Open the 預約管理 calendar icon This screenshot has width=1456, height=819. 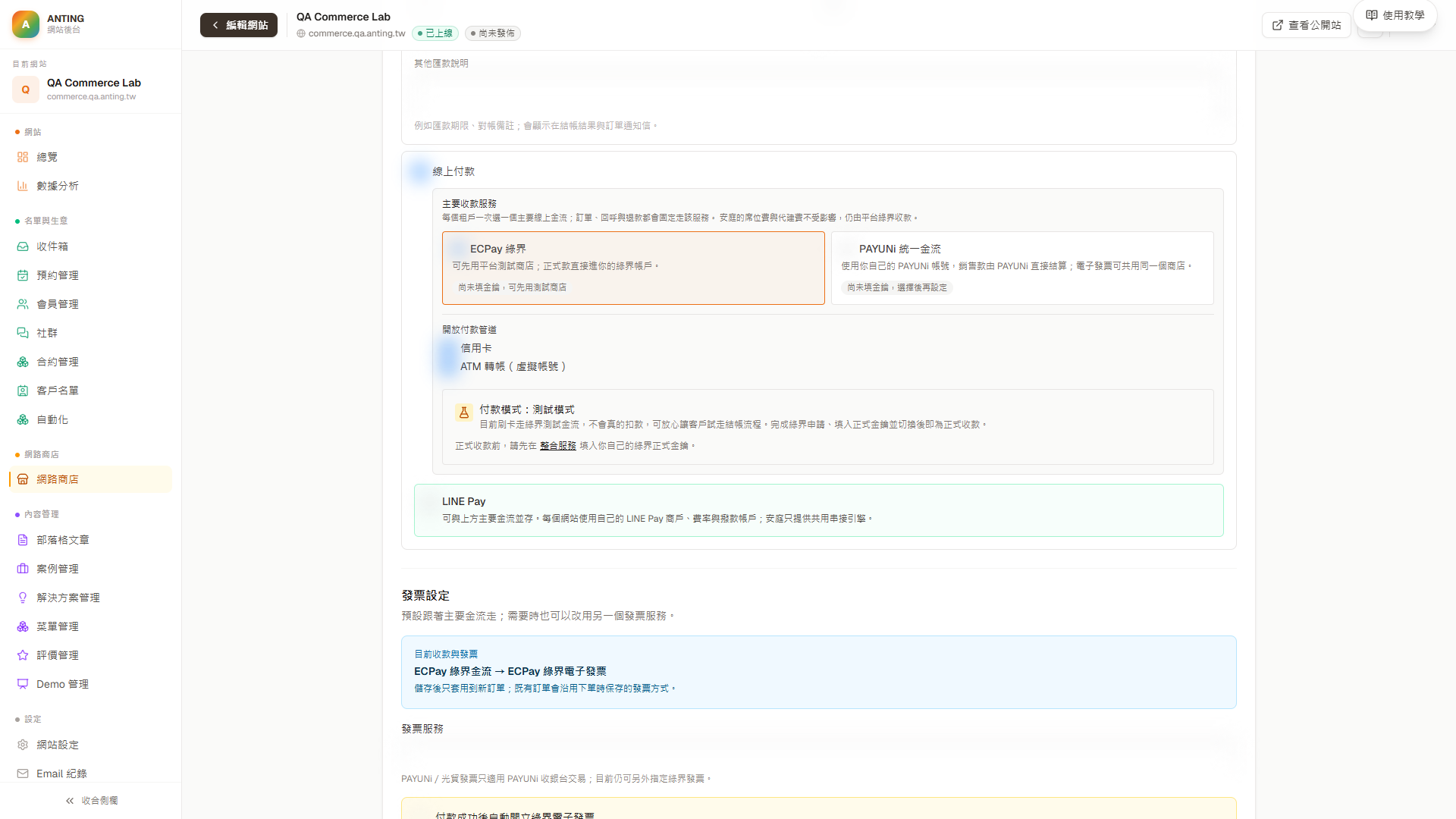(x=23, y=275)
